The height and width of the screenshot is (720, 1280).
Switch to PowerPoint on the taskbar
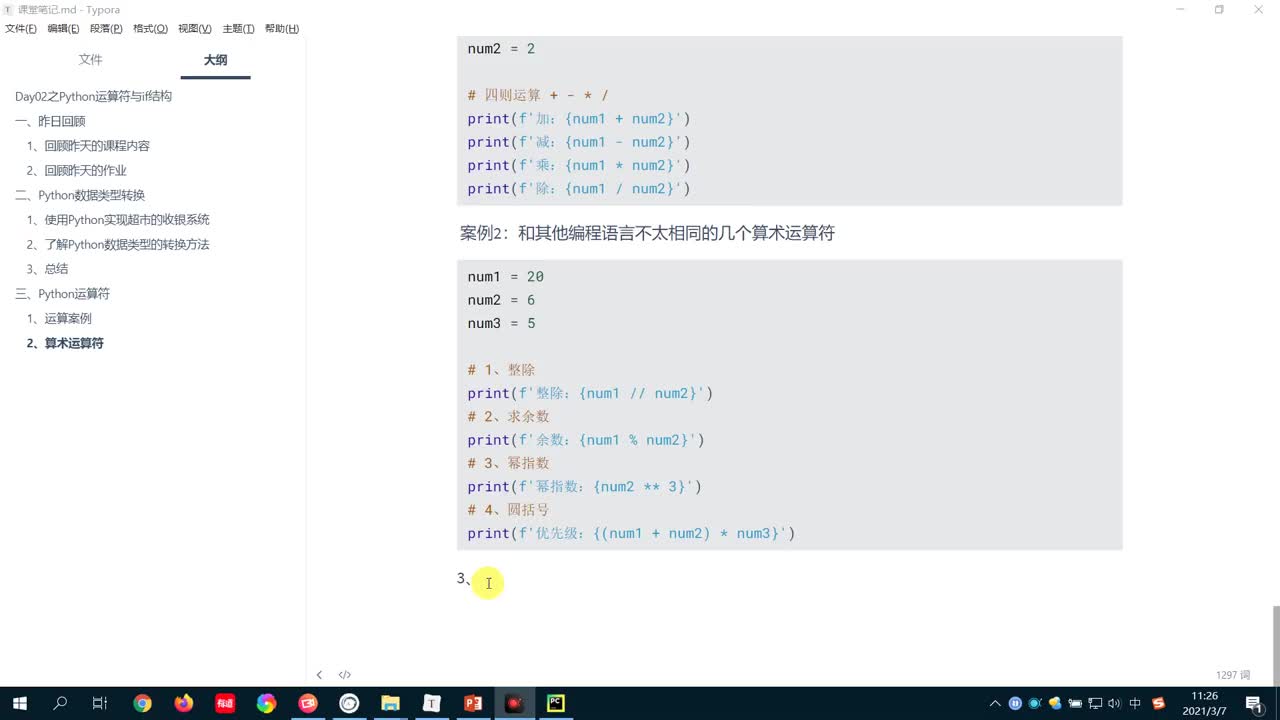(473, 703)
